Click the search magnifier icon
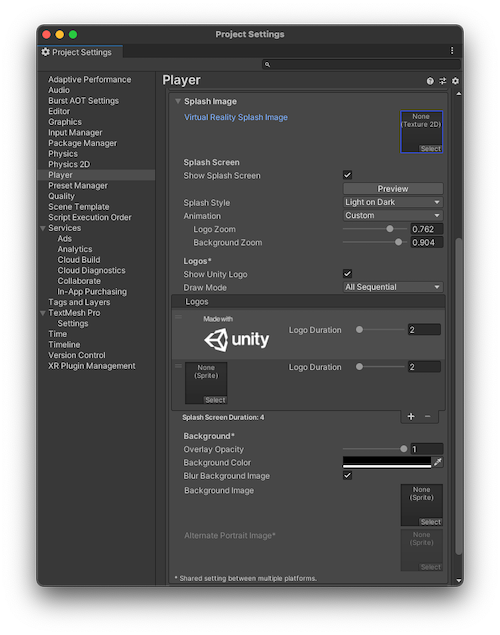The width and height of the screenshot is (500, 635). point(267,64)
